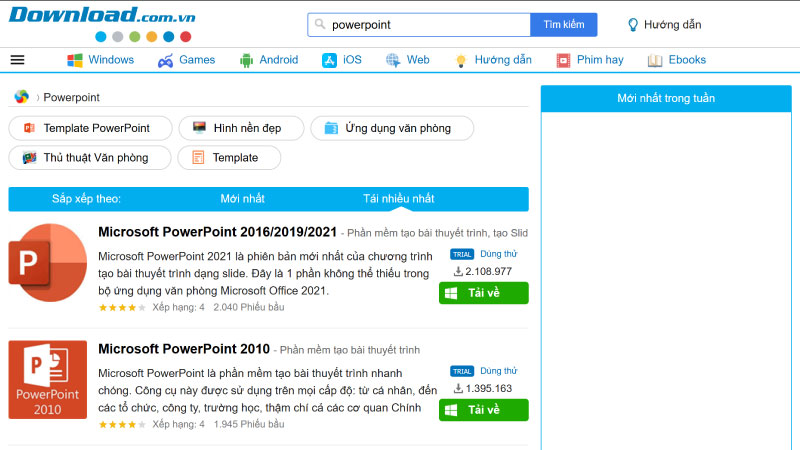
Task: Sort results by Mới nhất
Action: point(242,198)
